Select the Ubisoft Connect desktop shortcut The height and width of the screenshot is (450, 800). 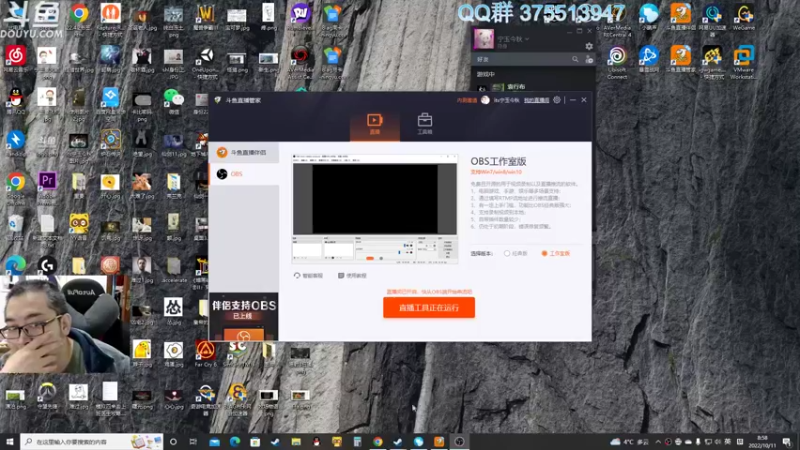(617, 62)
